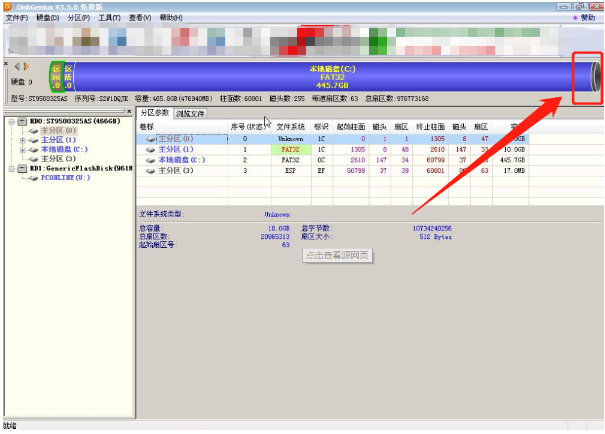Select 主分区(1) in the disk tree
The width and height of the screenshot is (605, 434).
pyautogui.click(x=58, y=140)
